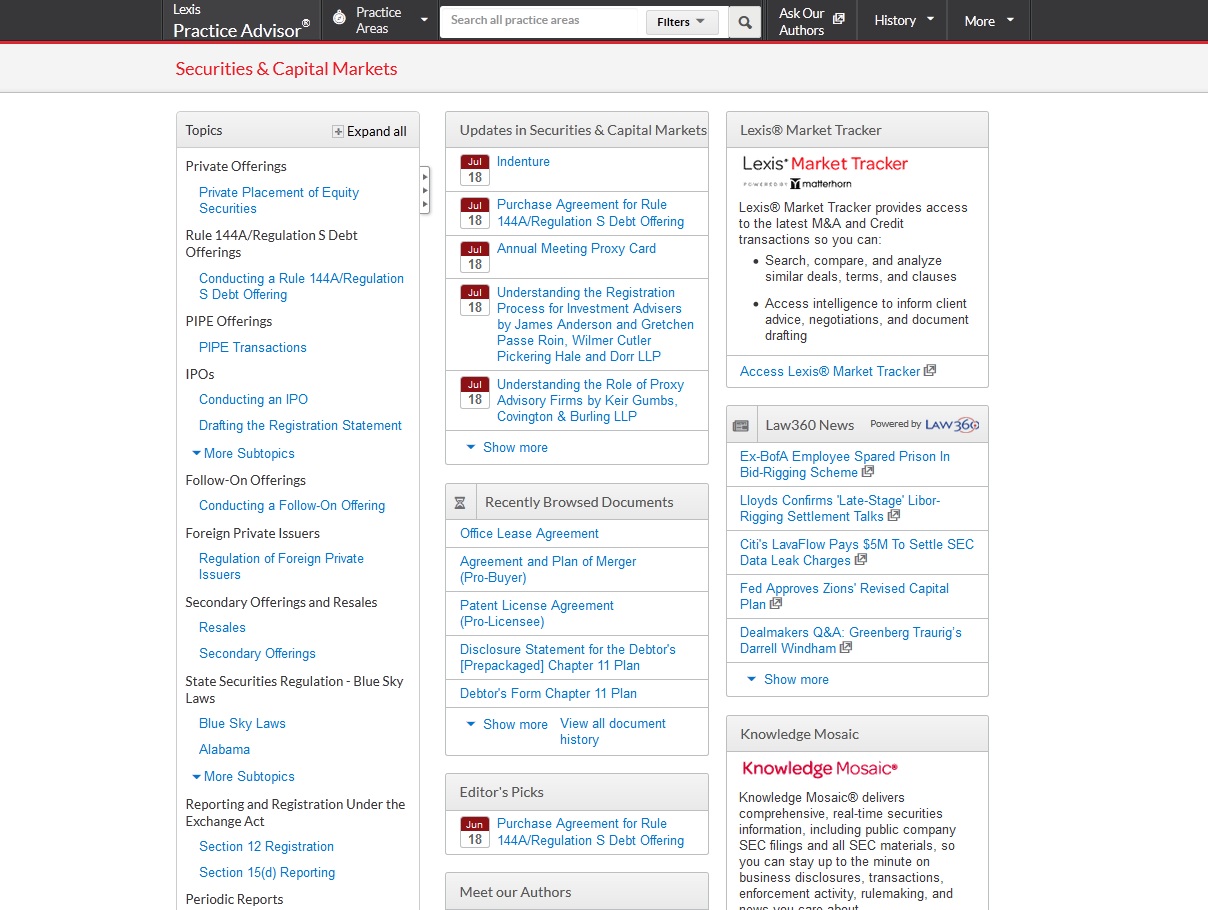Click the hourglass icon in Recently Browsed Documents
The width and height of the screenshot is (1208, 910).
[x=460, y=502]
